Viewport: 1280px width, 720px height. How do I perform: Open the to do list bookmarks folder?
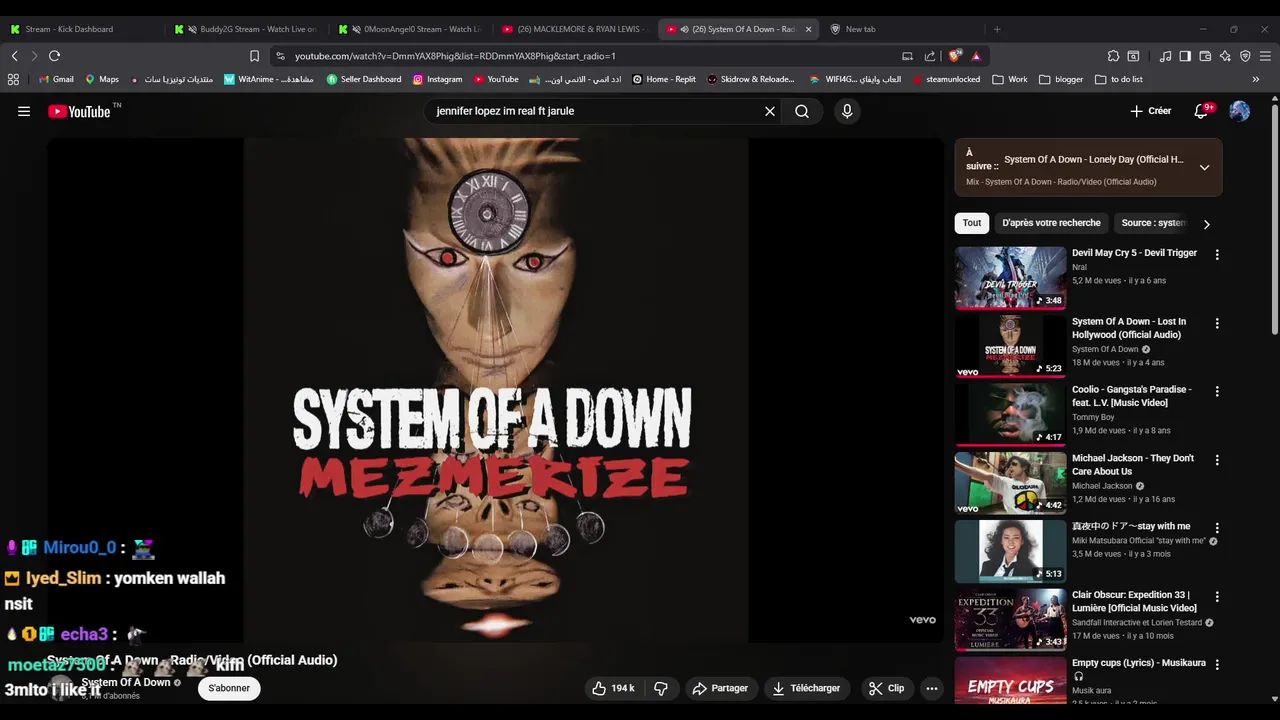1119,79
